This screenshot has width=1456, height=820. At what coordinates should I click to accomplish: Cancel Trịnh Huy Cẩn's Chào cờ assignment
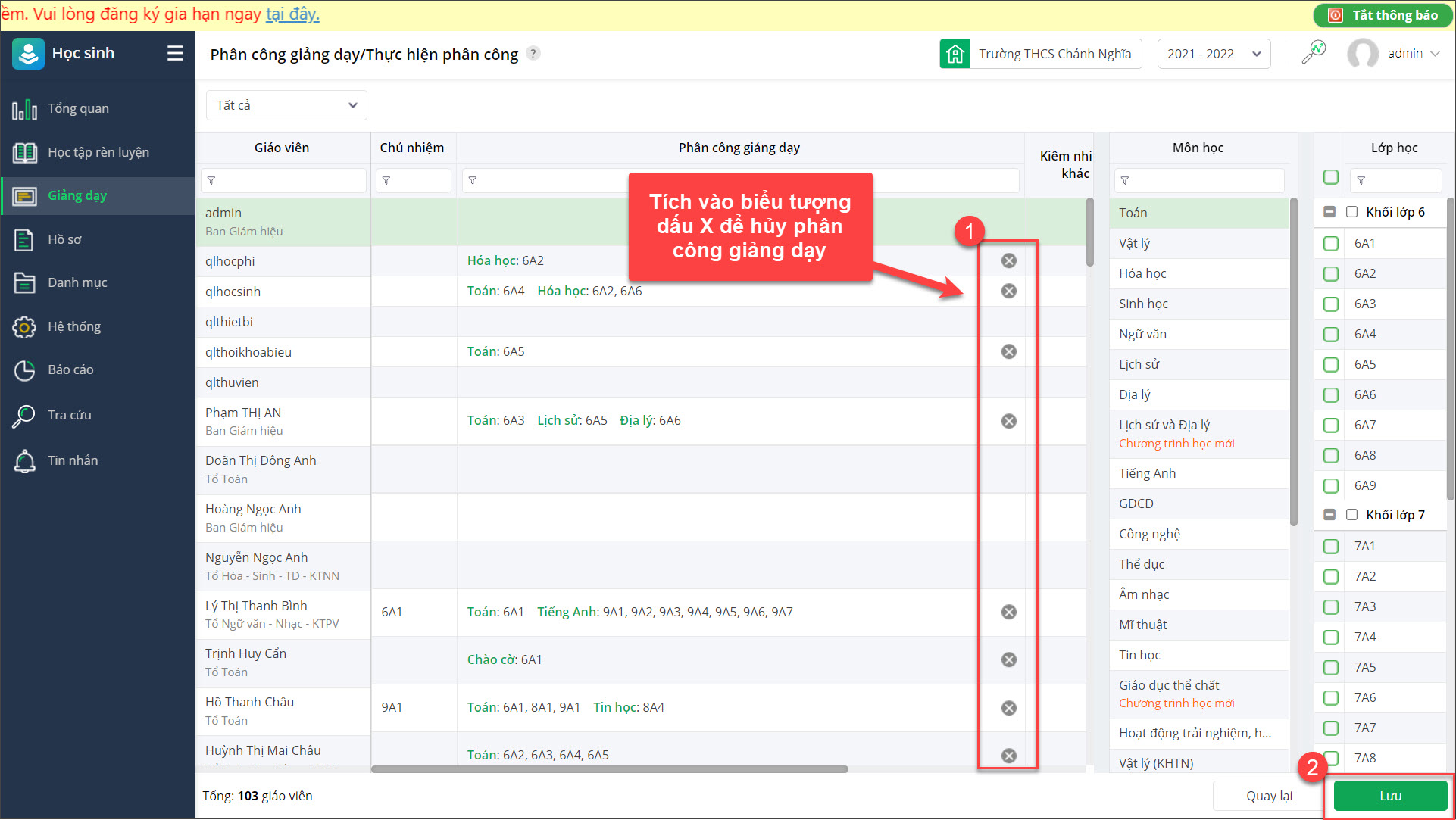click(1008, 659)
